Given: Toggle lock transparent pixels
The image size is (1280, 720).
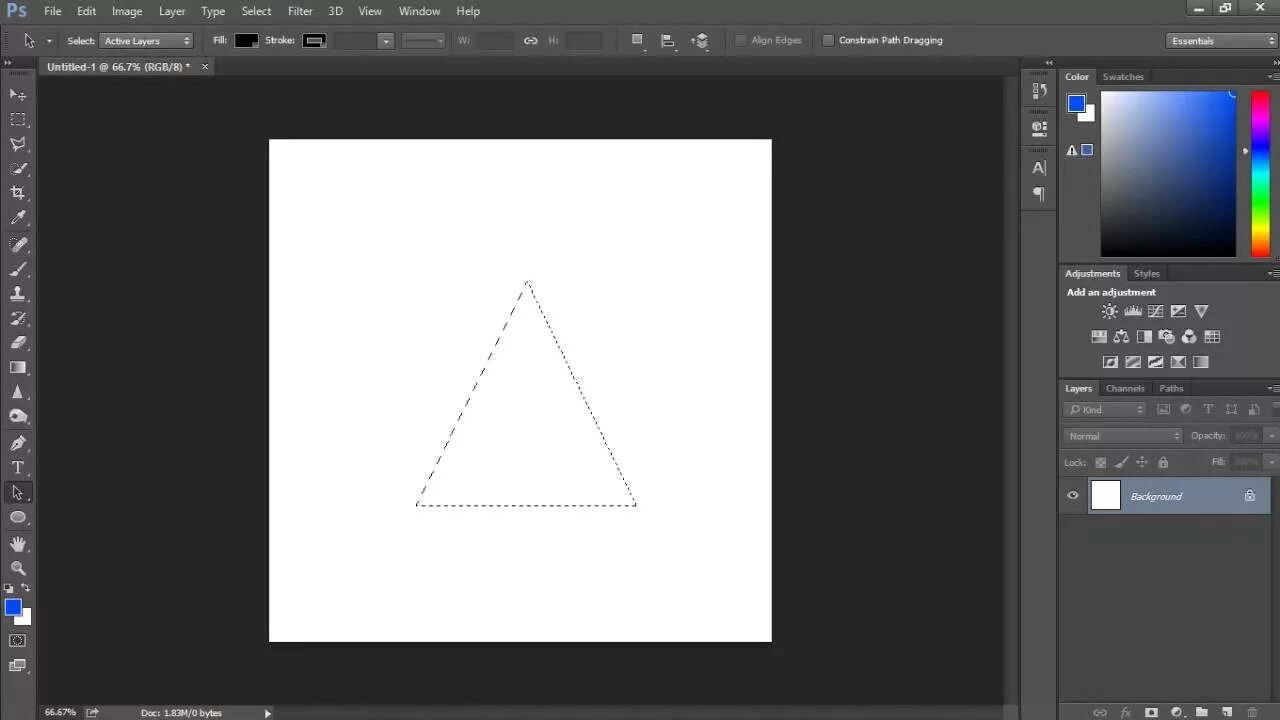Looking at the screenshot, I should point(1101,462).
